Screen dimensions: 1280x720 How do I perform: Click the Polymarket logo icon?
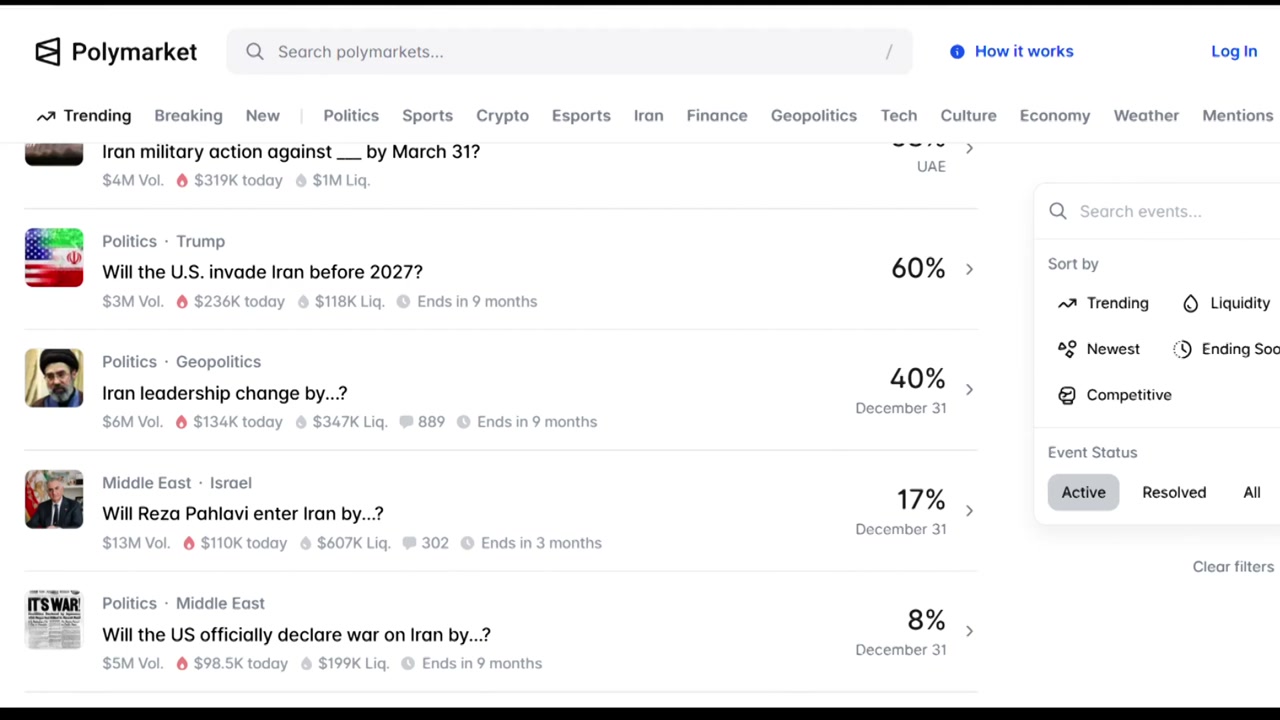coord(48,52)
